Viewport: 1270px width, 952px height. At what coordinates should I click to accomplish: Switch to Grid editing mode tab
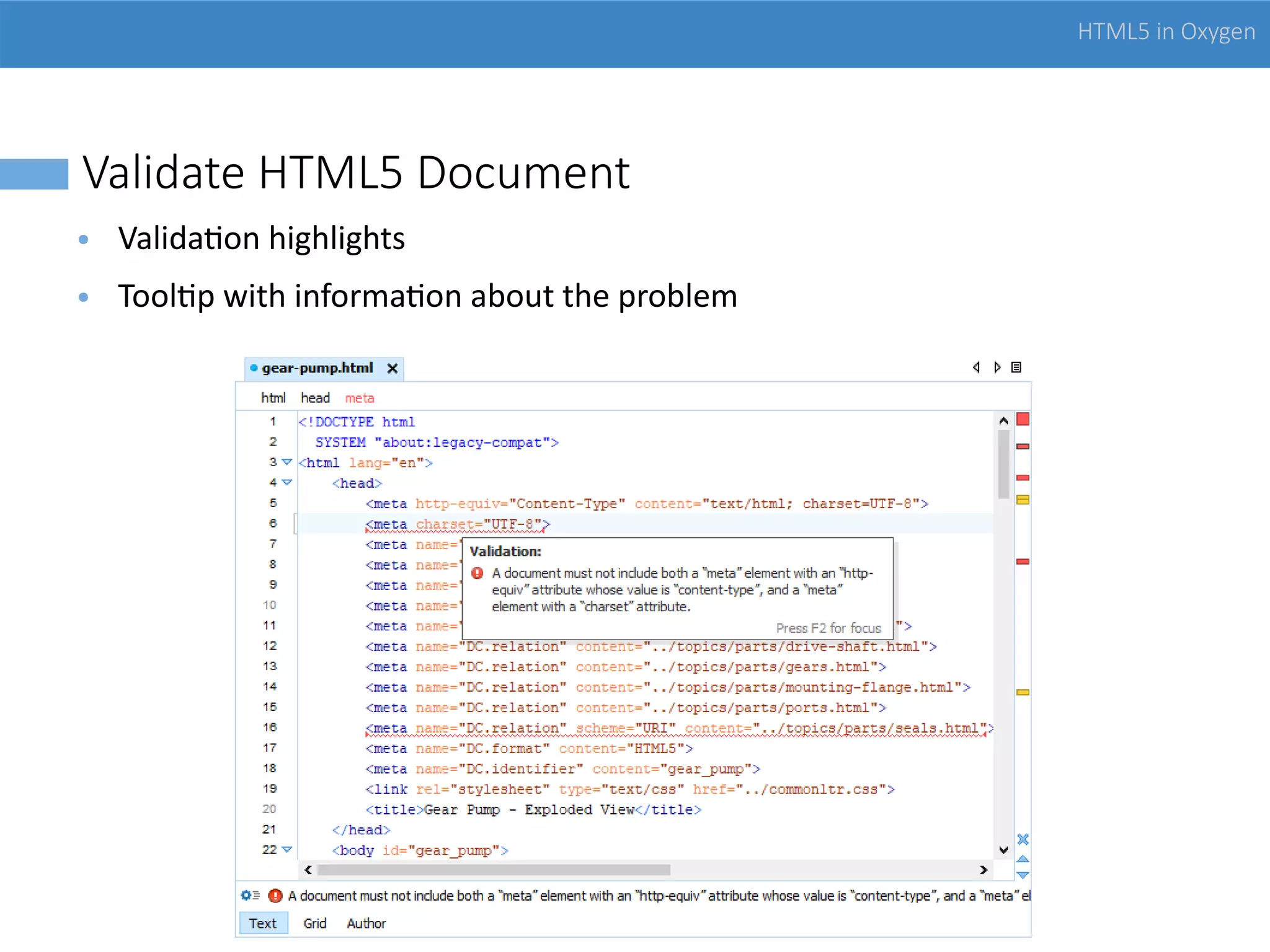click(x=315, y=923)
